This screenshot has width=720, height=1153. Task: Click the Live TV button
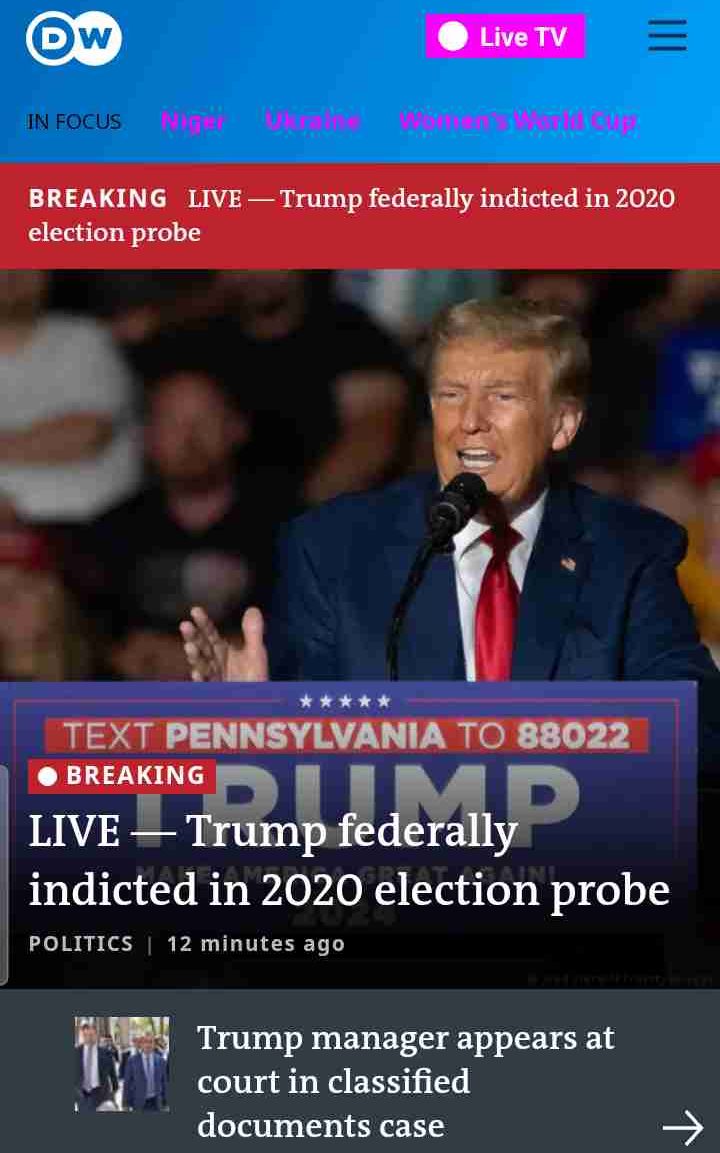505,36
